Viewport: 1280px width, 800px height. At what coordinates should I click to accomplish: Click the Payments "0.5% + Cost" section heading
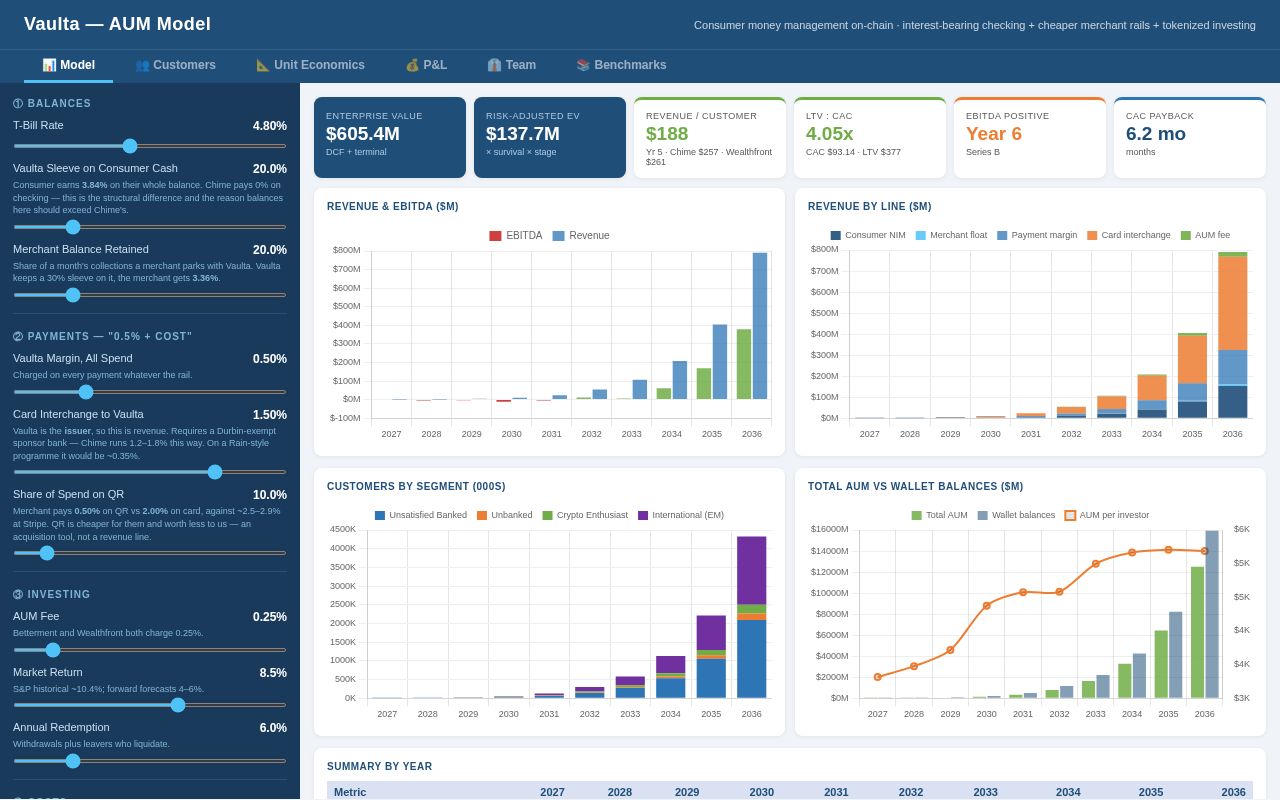coord(103,337)
